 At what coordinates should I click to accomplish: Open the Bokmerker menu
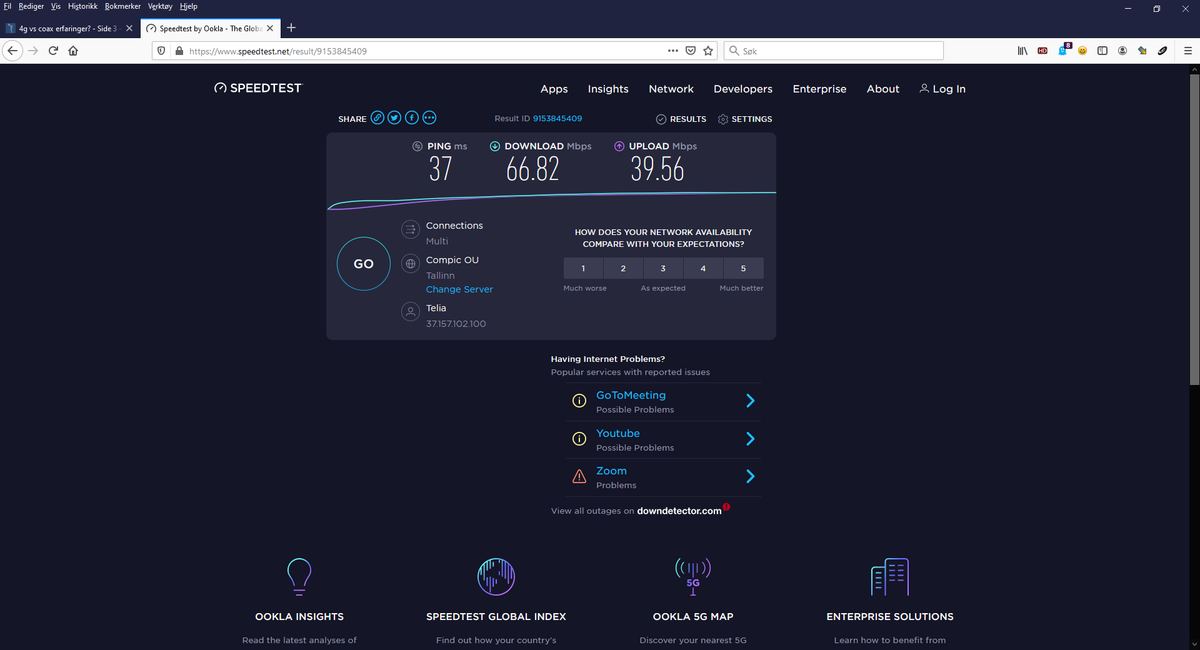pos(124,6)
